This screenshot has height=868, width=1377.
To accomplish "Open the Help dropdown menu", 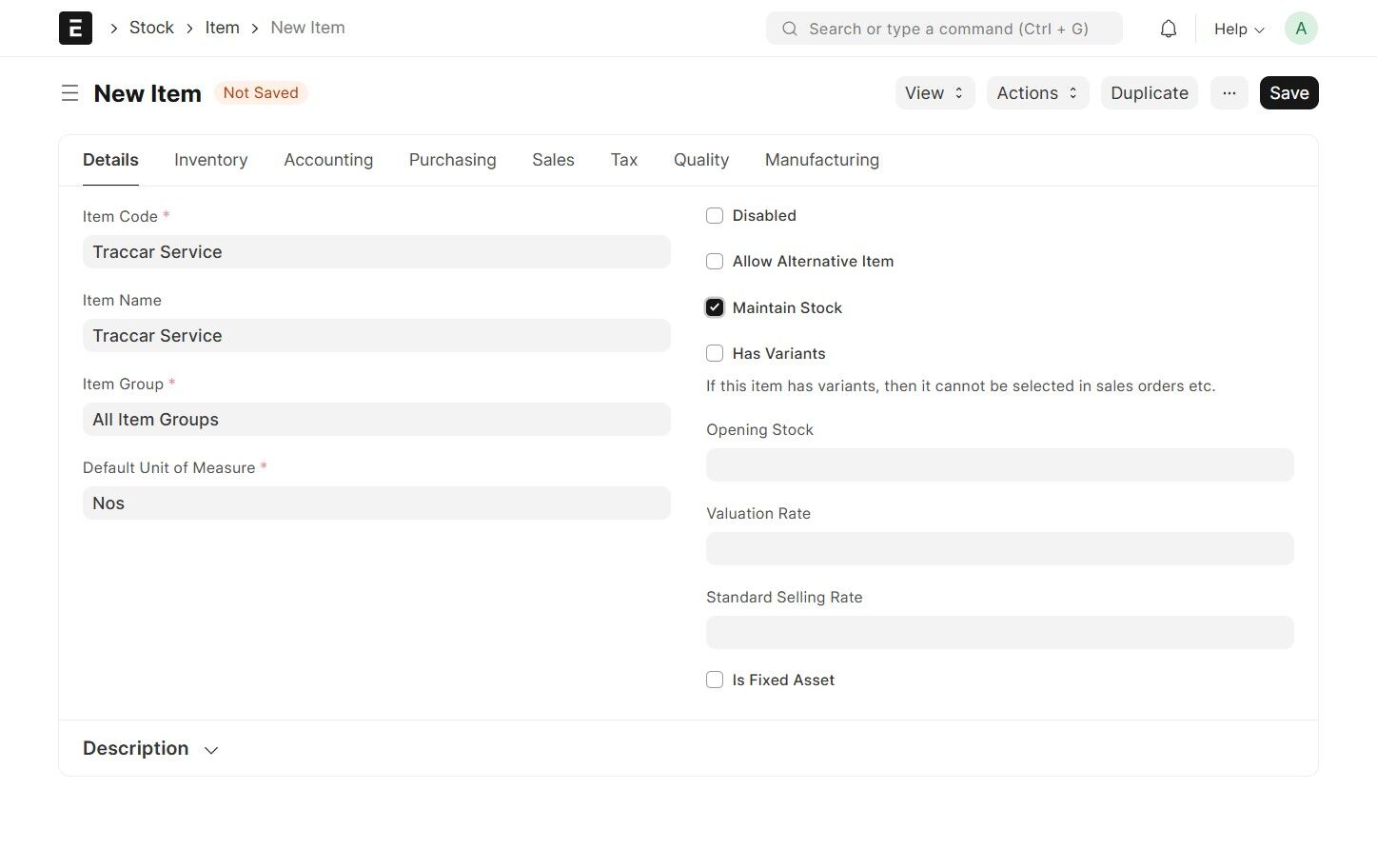I will pos(1239,29).
